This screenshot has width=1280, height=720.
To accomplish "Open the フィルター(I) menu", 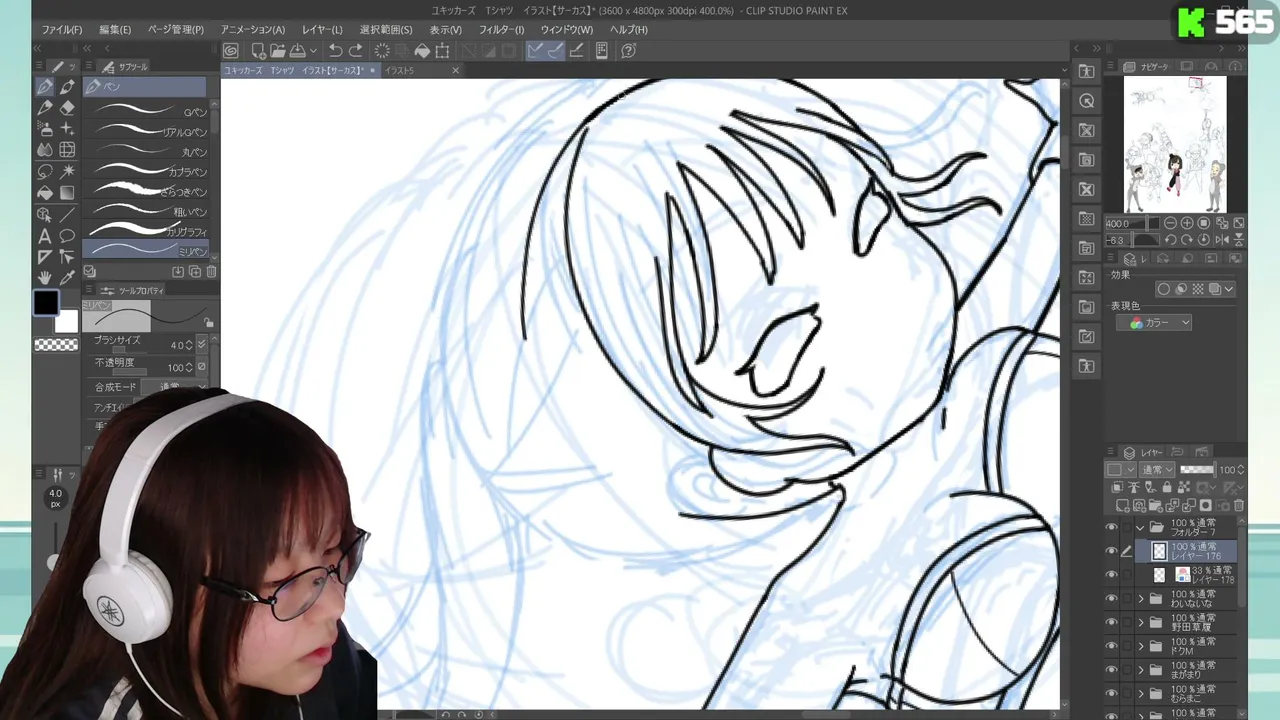I will [x=501, y=30].
